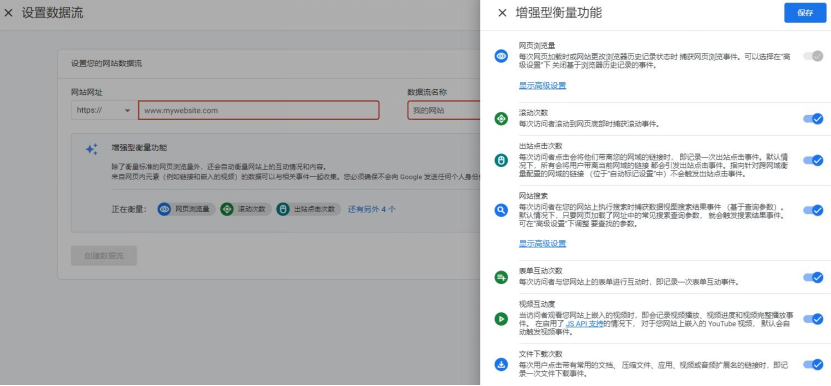Click the 表单互动次数 icon
The image size is (831, 386).
tap(501, 277)
